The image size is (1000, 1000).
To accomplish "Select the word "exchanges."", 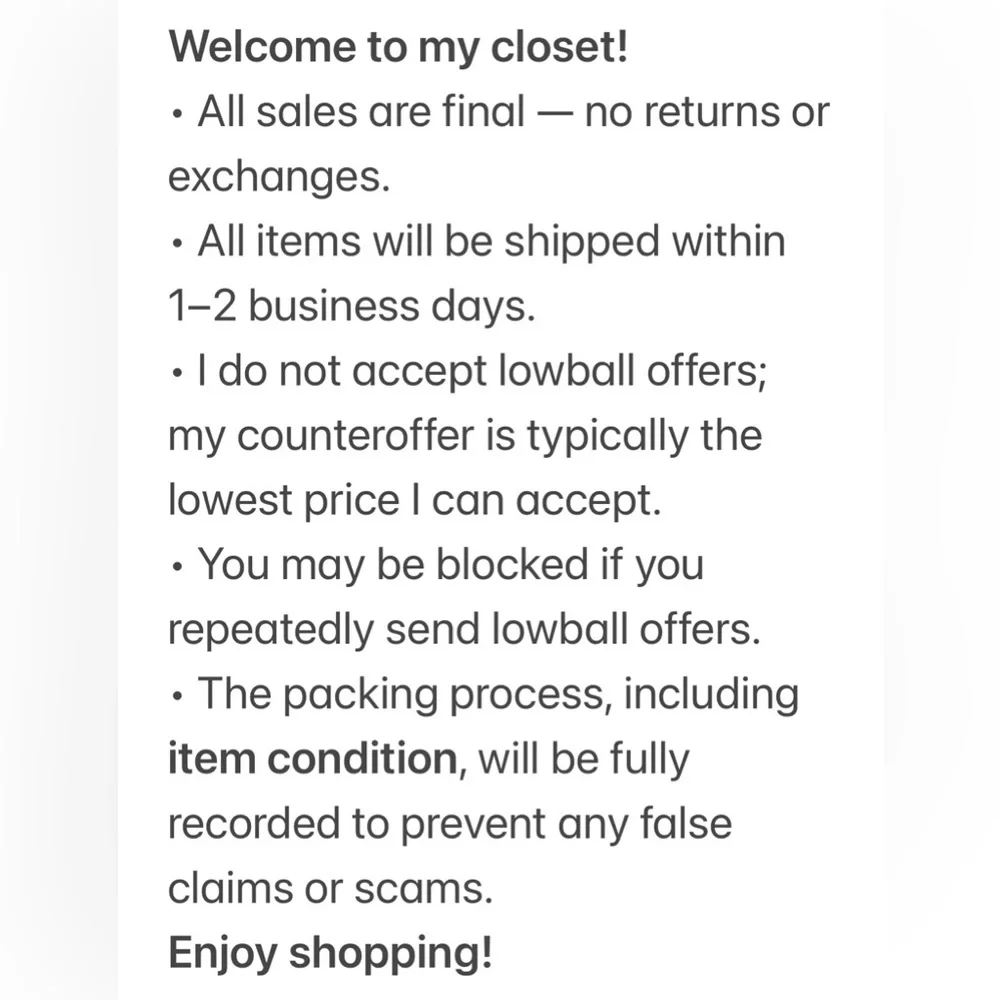I will pos(277,177).
